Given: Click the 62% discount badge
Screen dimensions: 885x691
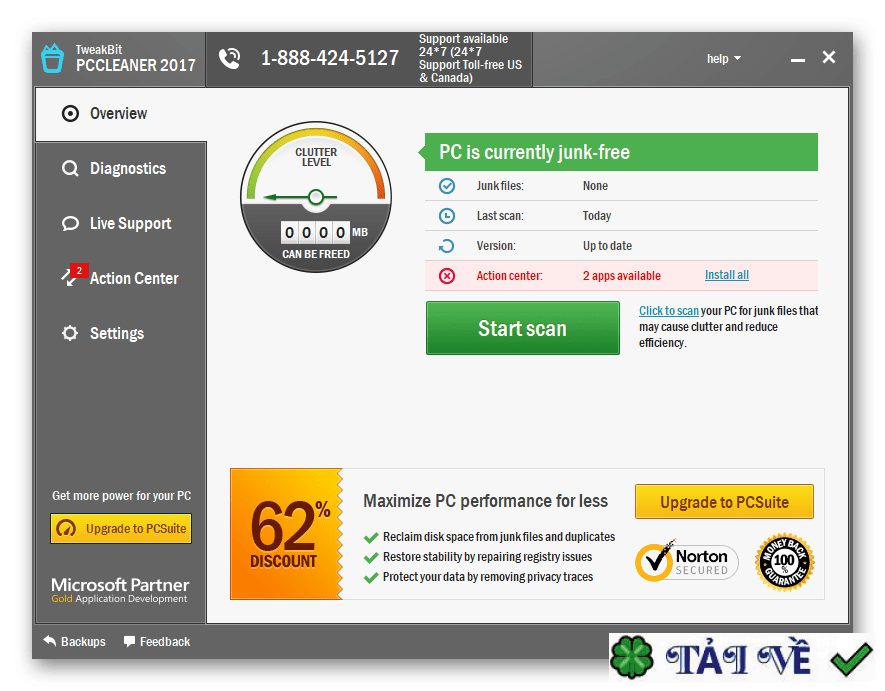Looking at the screenshot, I should pyautogui.click(x=286, y=533).
